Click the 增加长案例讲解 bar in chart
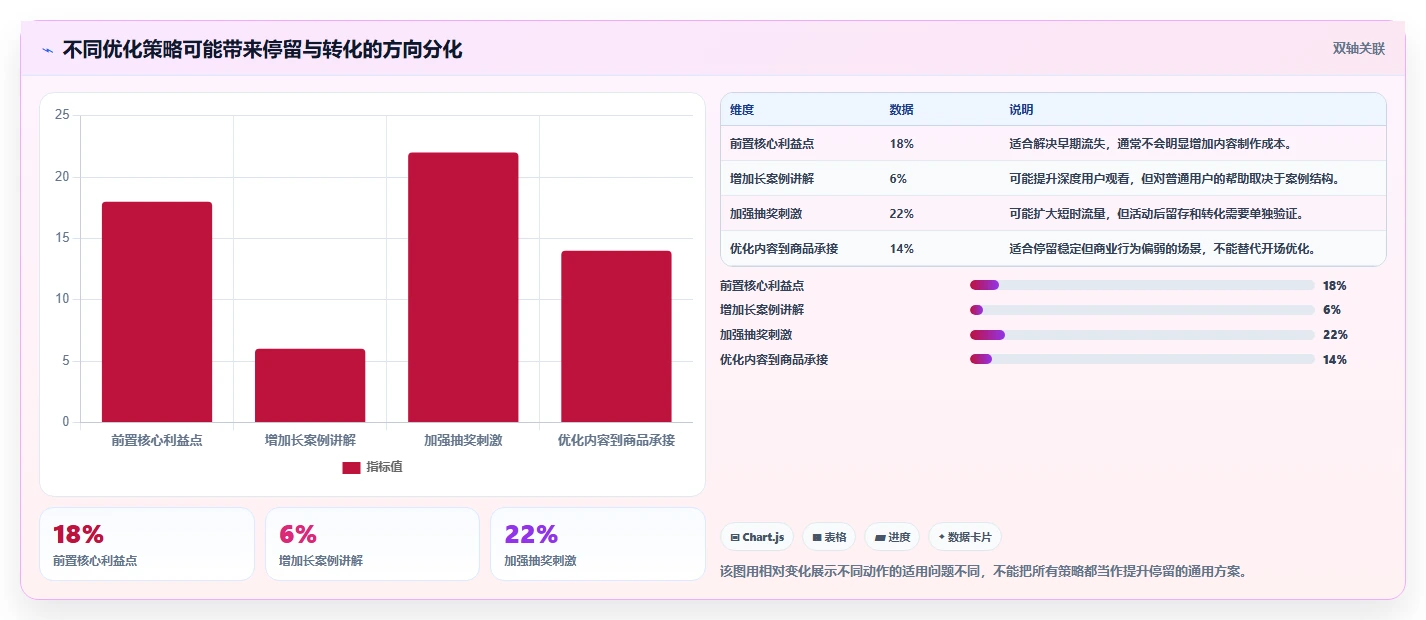The height and width of the screenshot is (620, 1426). [310, 385]
